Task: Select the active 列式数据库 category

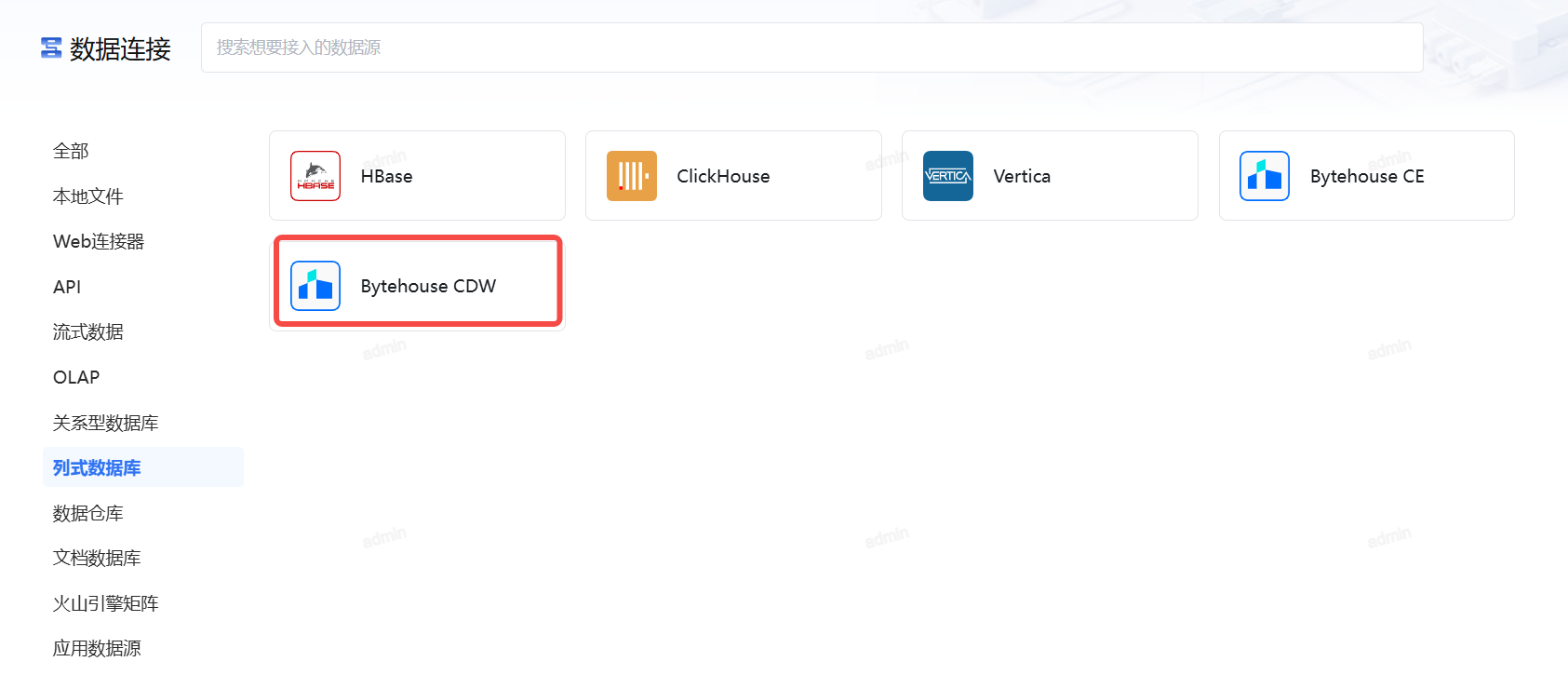Action: click(143, 467)
